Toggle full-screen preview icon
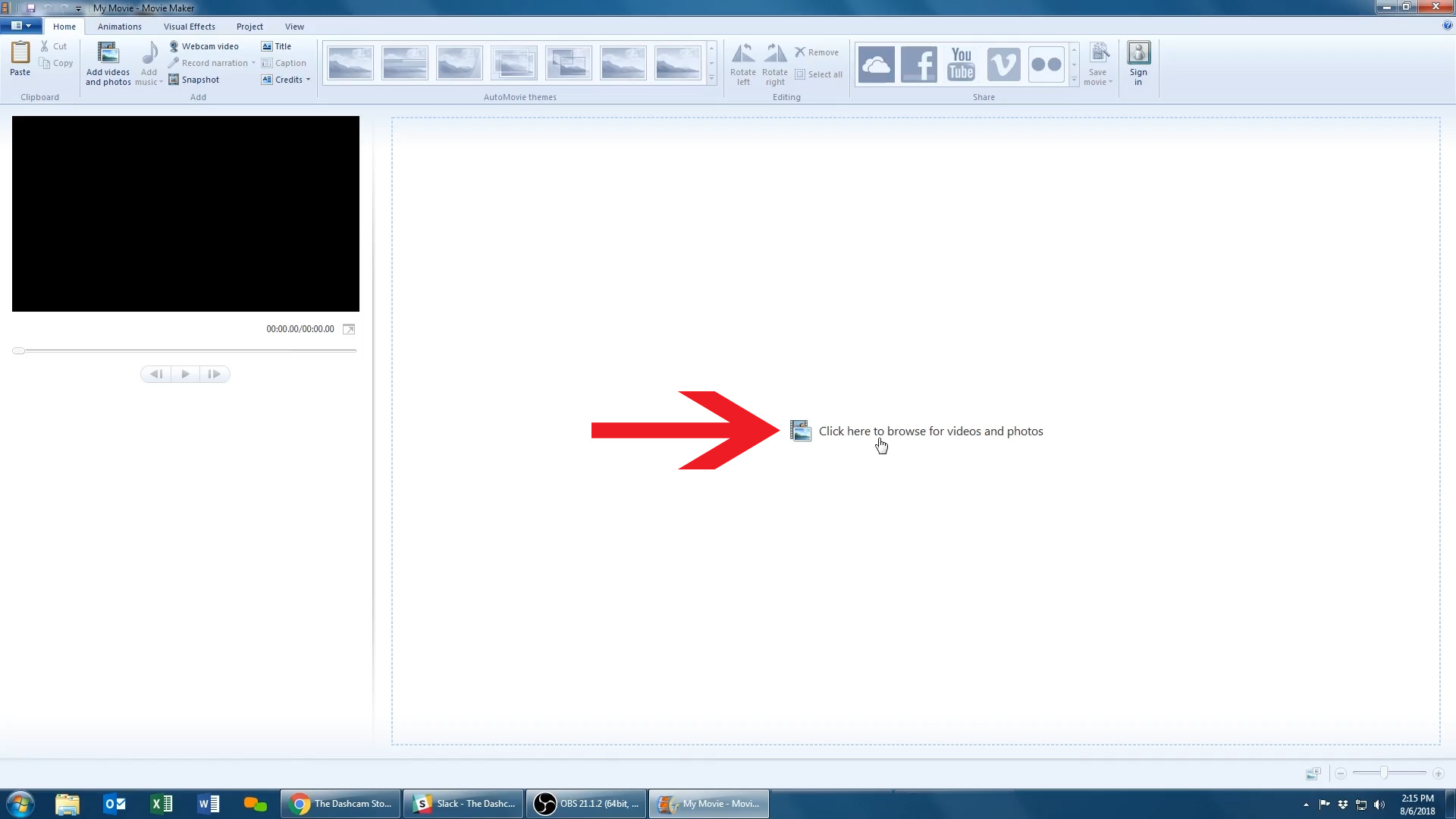Image resolution: width=1456 pixels, height=819 pixels. point(349,329)
